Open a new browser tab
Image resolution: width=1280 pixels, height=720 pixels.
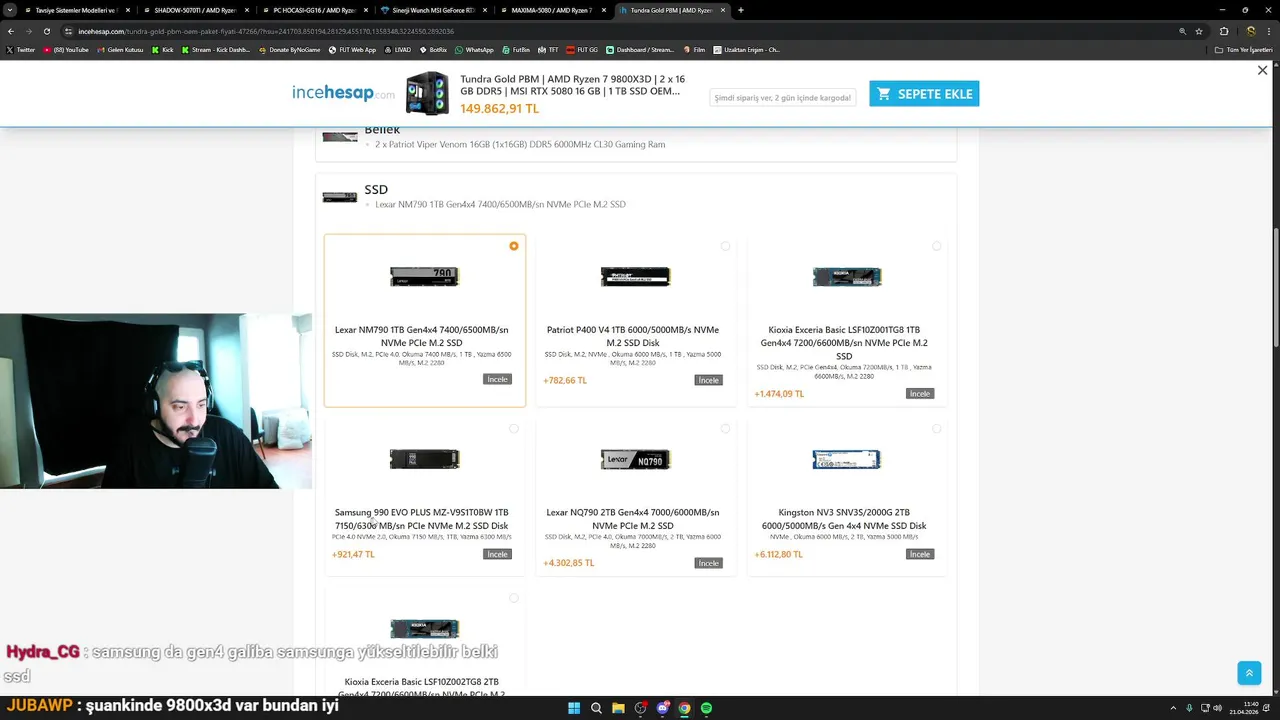coord(740,10)
